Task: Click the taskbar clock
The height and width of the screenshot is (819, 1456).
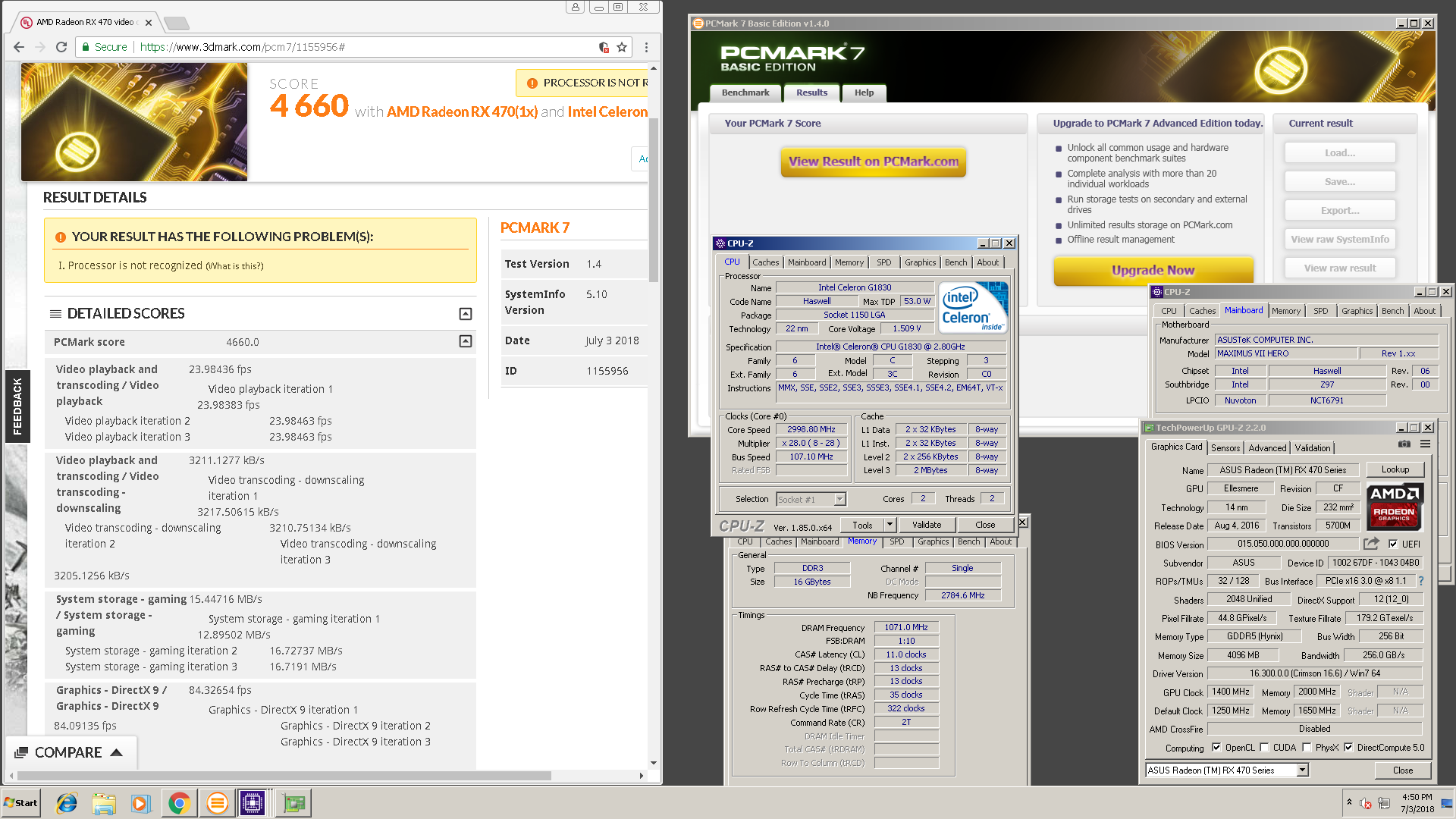Action: pos(1417,803)
